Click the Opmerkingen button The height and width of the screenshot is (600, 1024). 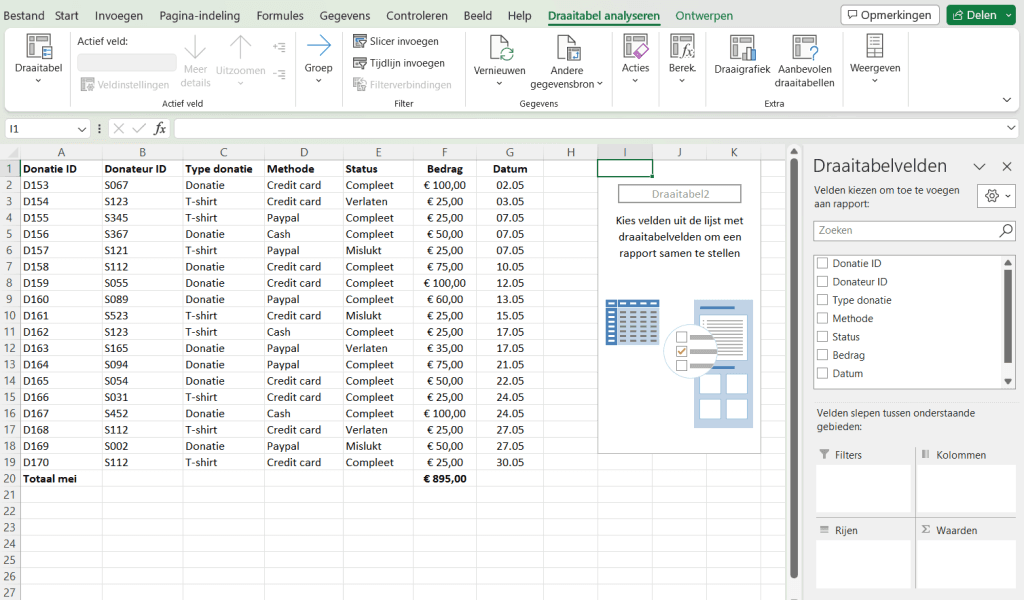[890, 15]
